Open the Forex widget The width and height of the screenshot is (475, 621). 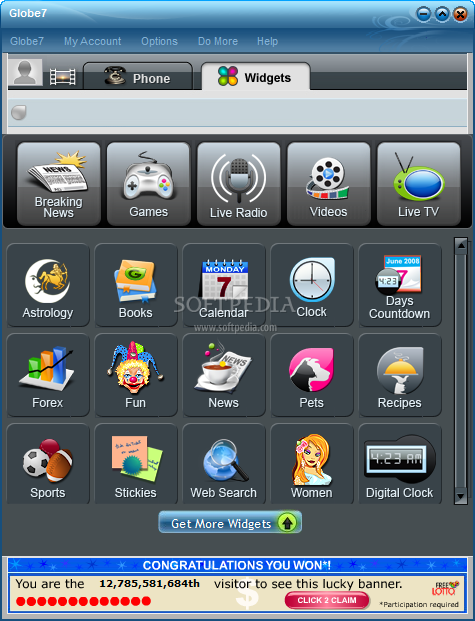click(x=48, y=375)
